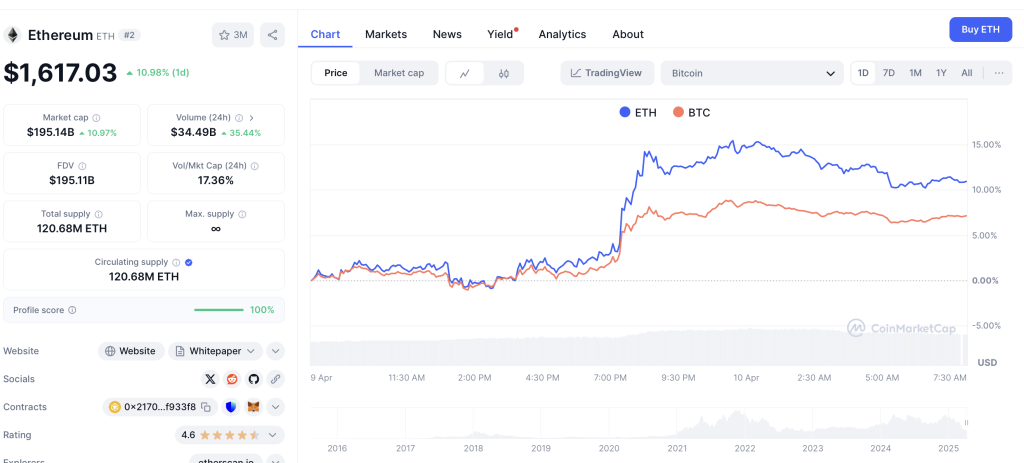
Task: Select the 1Y time range
Action: tap(941, 73)
